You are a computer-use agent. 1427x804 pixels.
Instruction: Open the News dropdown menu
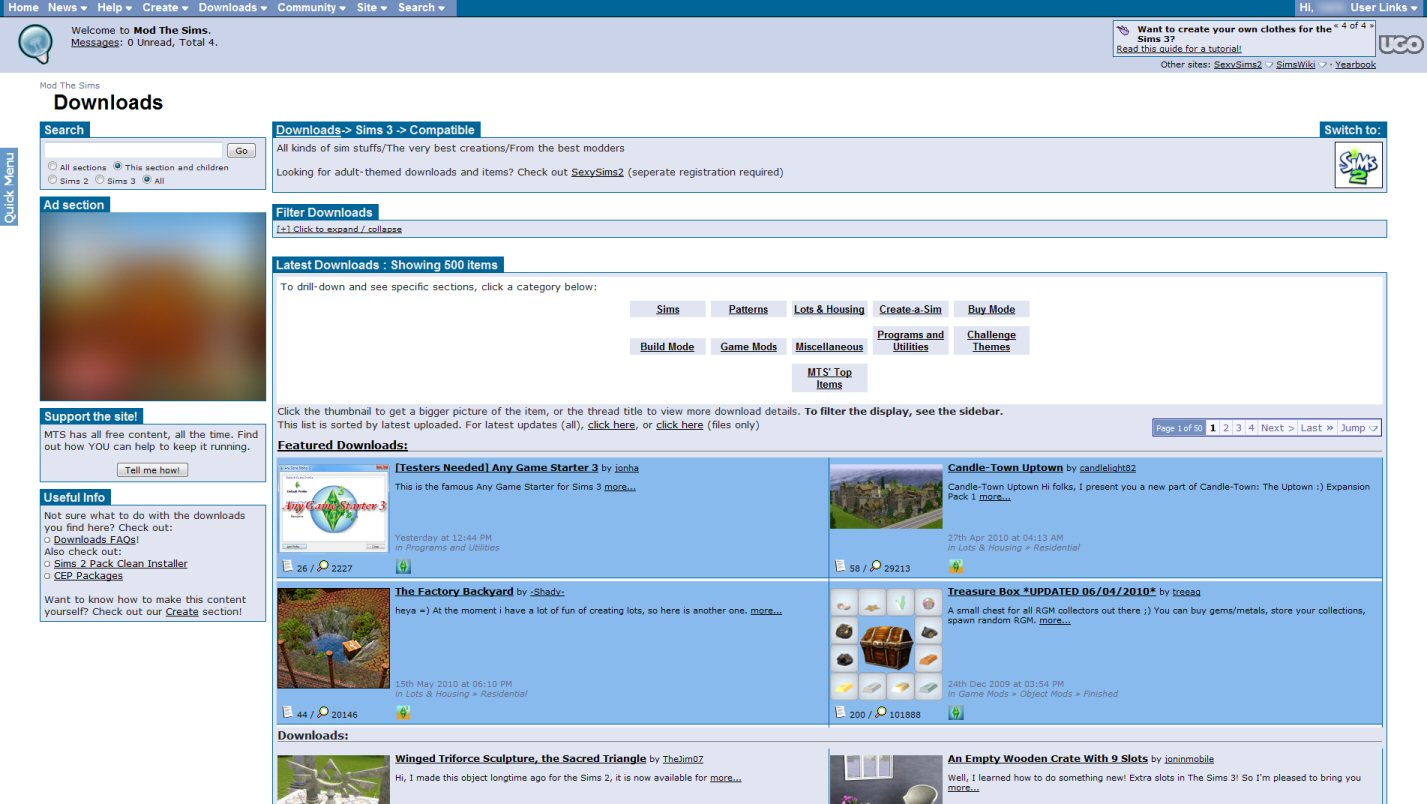click(67, 7)
